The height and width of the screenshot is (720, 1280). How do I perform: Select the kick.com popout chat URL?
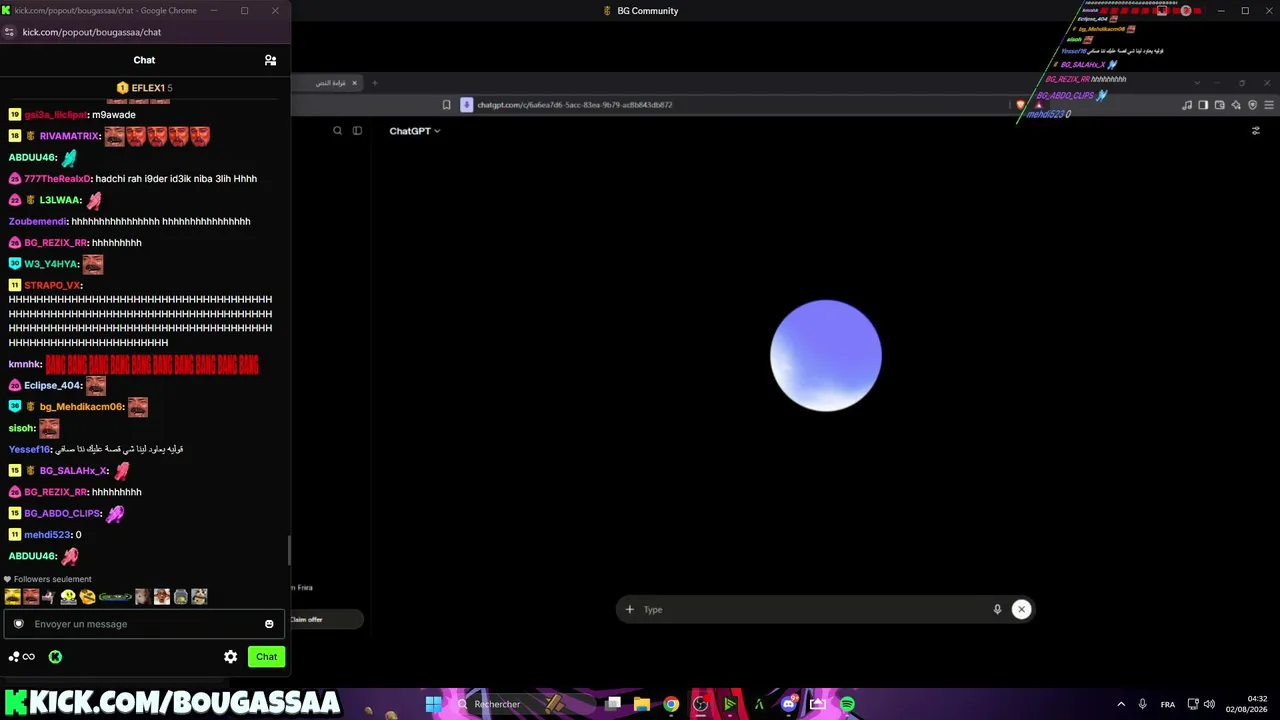pos(92,32)
